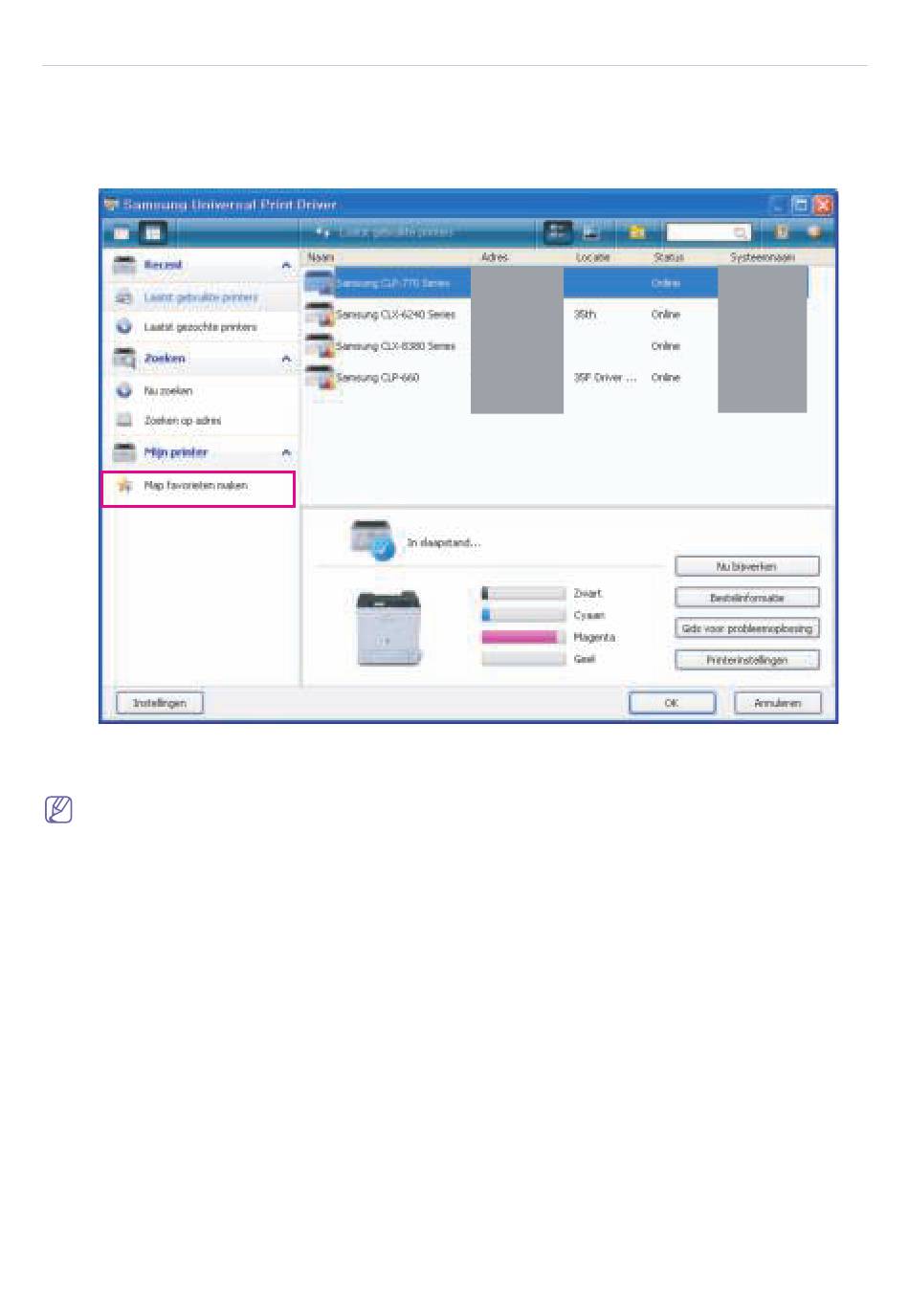Click the In slaapstand status text
The height and width of the screenshot is (1316, 909).
point(444,543)
